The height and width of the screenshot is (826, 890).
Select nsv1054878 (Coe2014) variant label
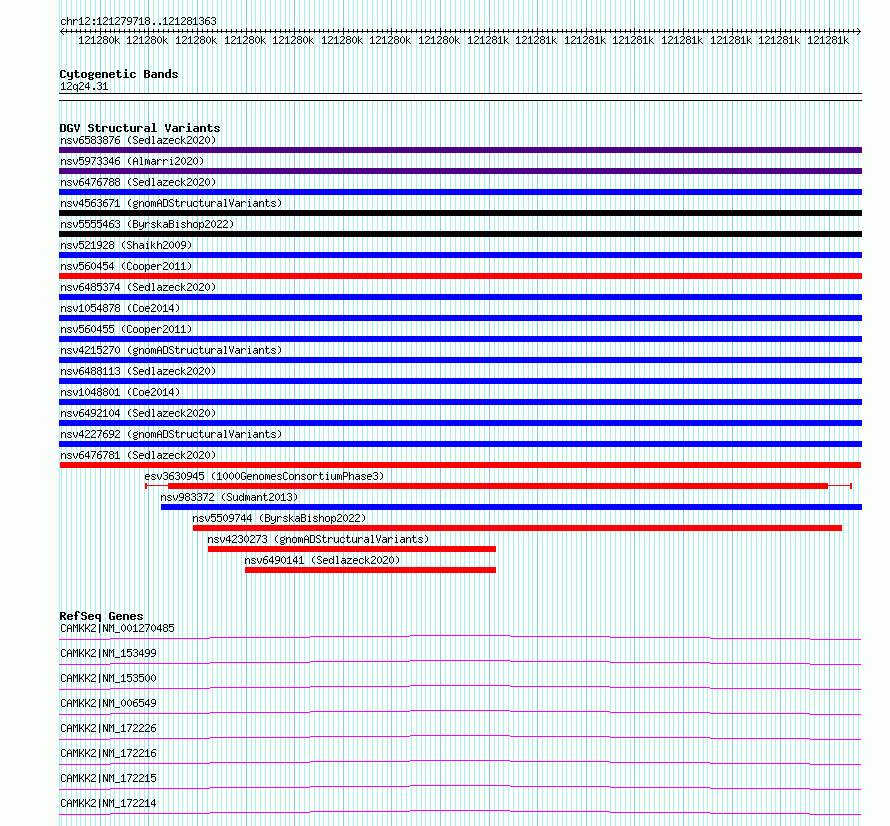pos(120,308)
